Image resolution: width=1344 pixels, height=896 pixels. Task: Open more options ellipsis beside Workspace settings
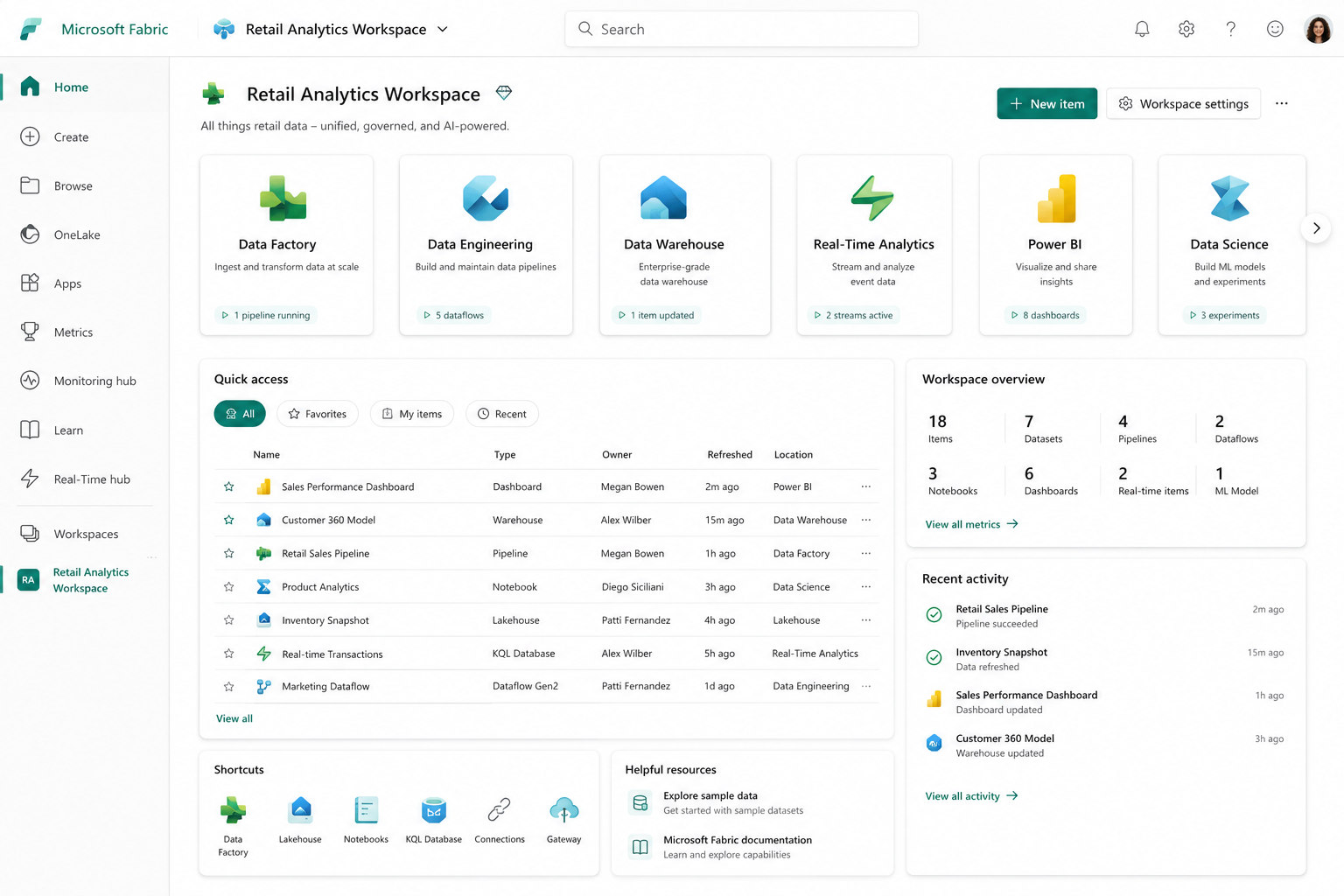1282,103
